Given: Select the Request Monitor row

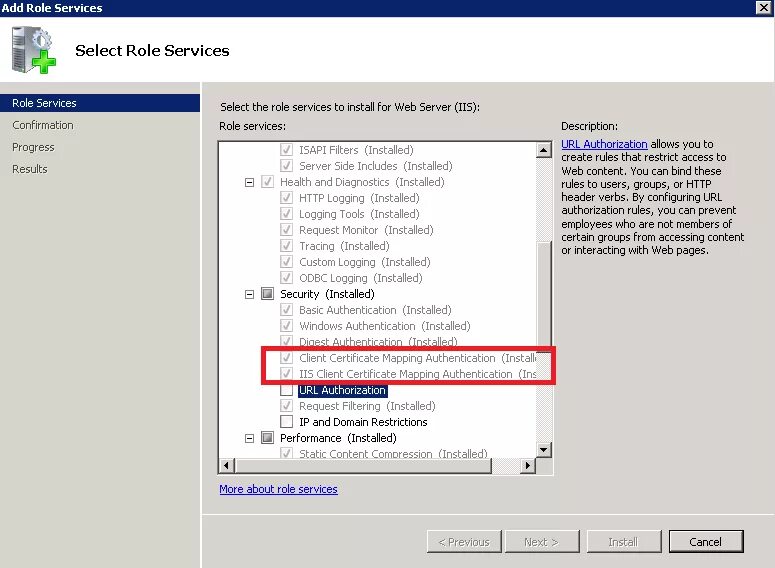Looking at the screenshot, I should (x=366, y=230).
